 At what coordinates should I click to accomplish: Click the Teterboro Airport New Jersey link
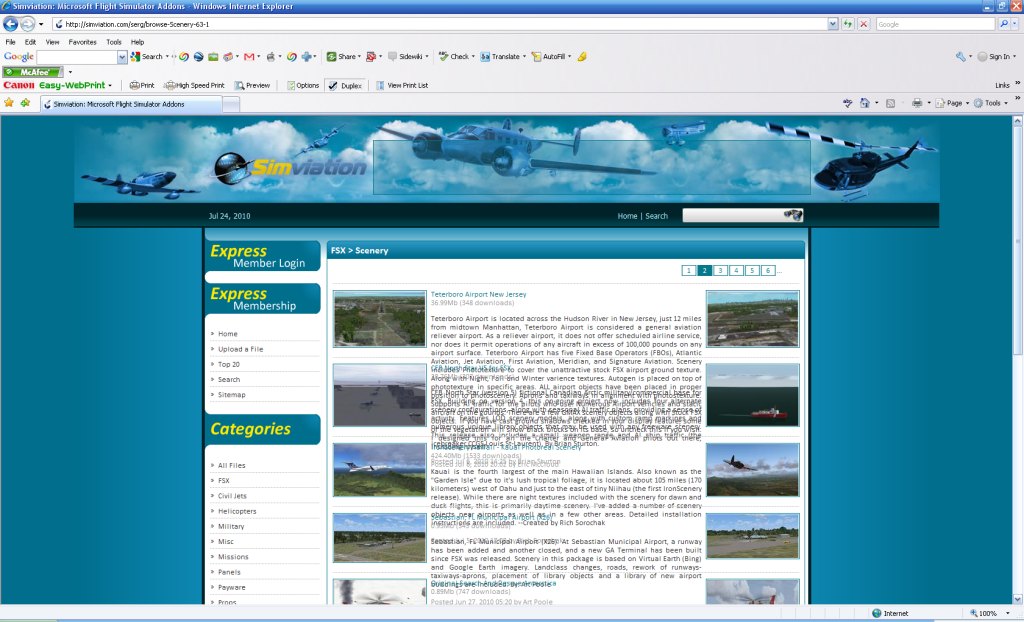(478, 295)
